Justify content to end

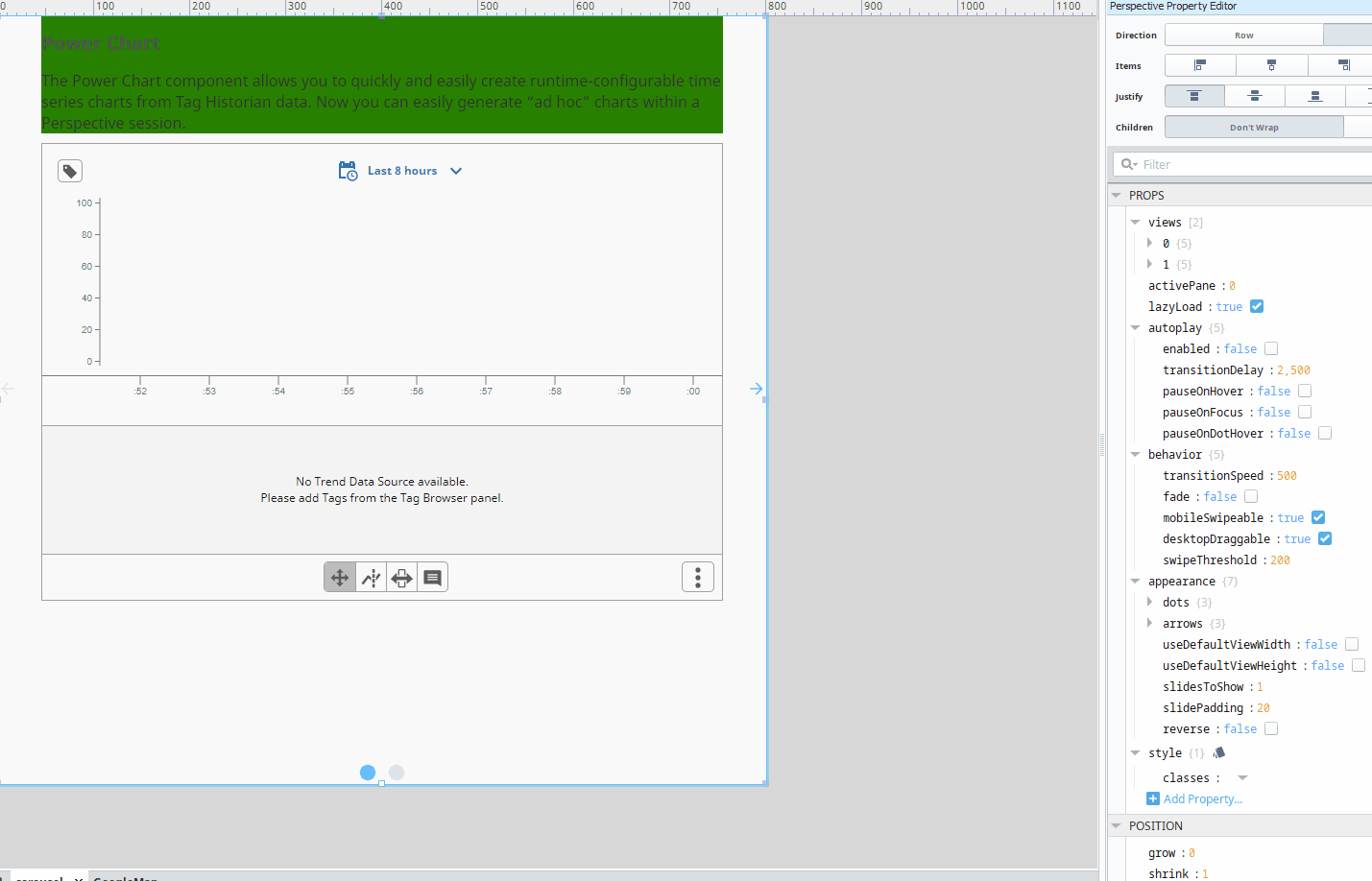point(1315,96)
